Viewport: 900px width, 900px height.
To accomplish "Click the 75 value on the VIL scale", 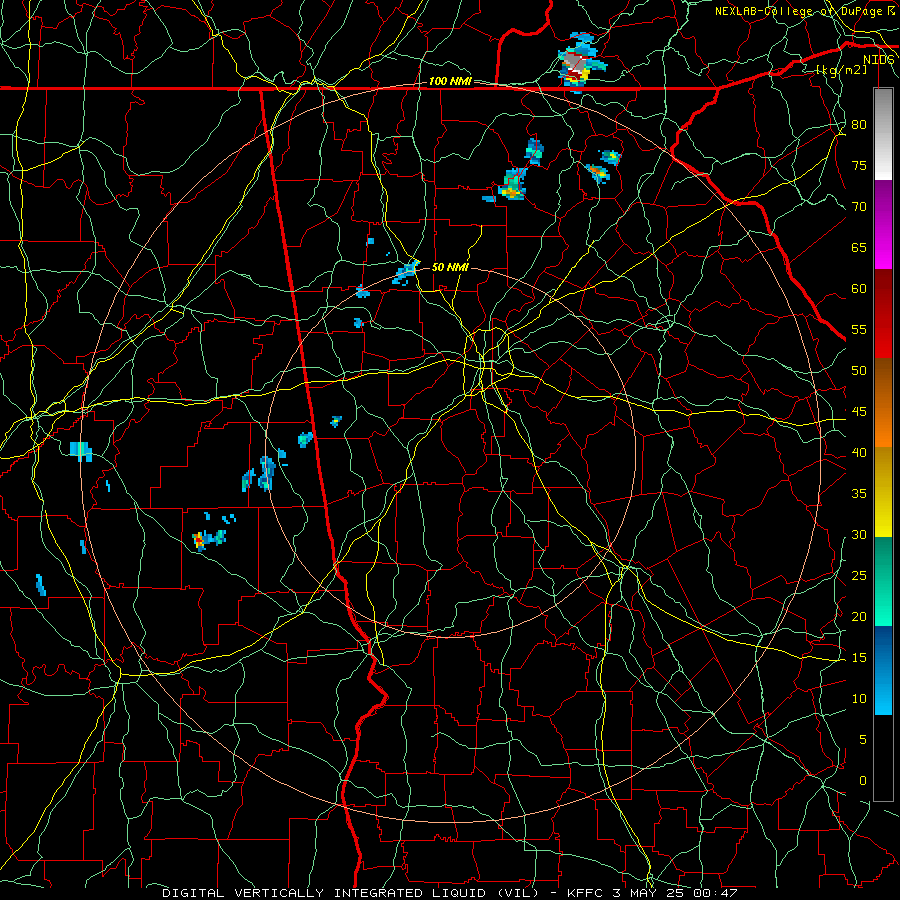I will (859, 166).
